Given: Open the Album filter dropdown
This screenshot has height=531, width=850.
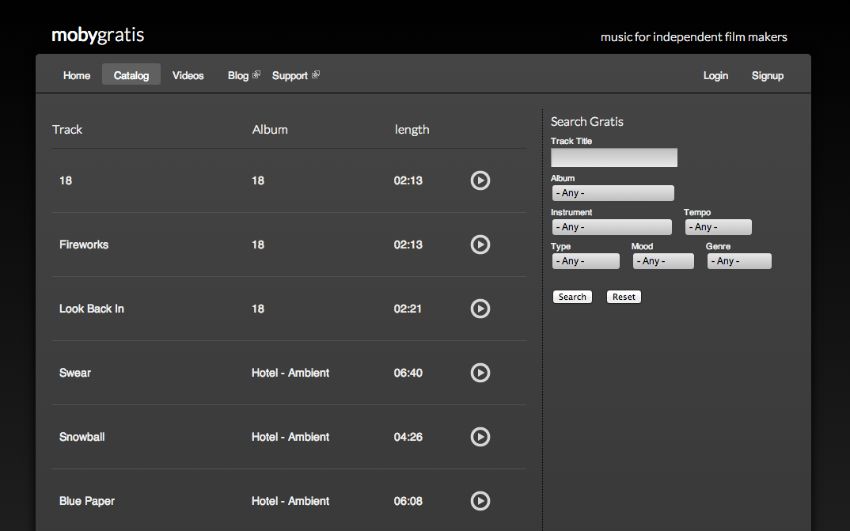Looking at the screenshot, I should 613,193.
